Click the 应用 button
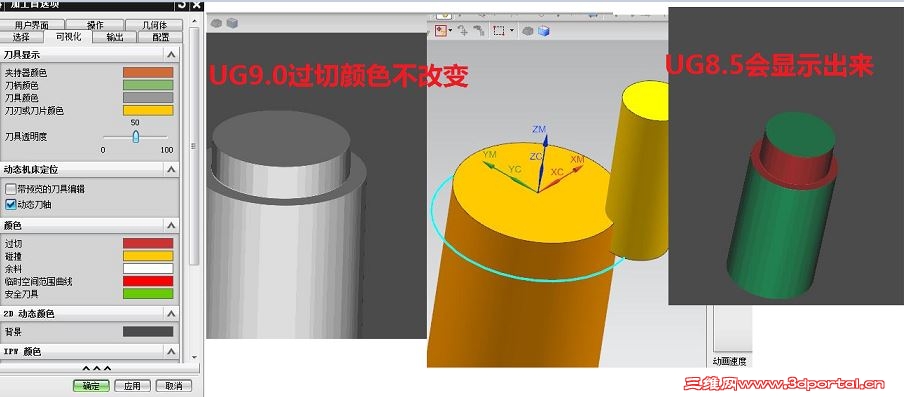The height and width of the screenshot is (397, 904). pyautogui.click(x=132, y=385)
